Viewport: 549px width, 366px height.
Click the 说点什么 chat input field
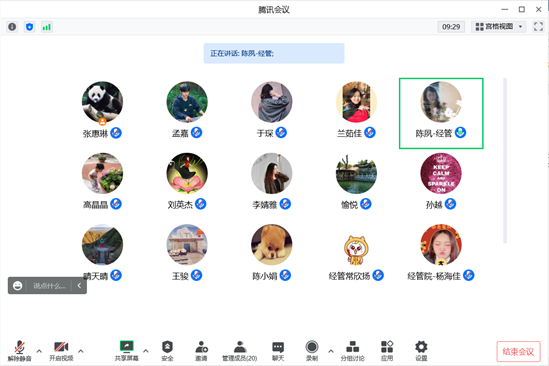pyautogui.click(x=49, y=286)
